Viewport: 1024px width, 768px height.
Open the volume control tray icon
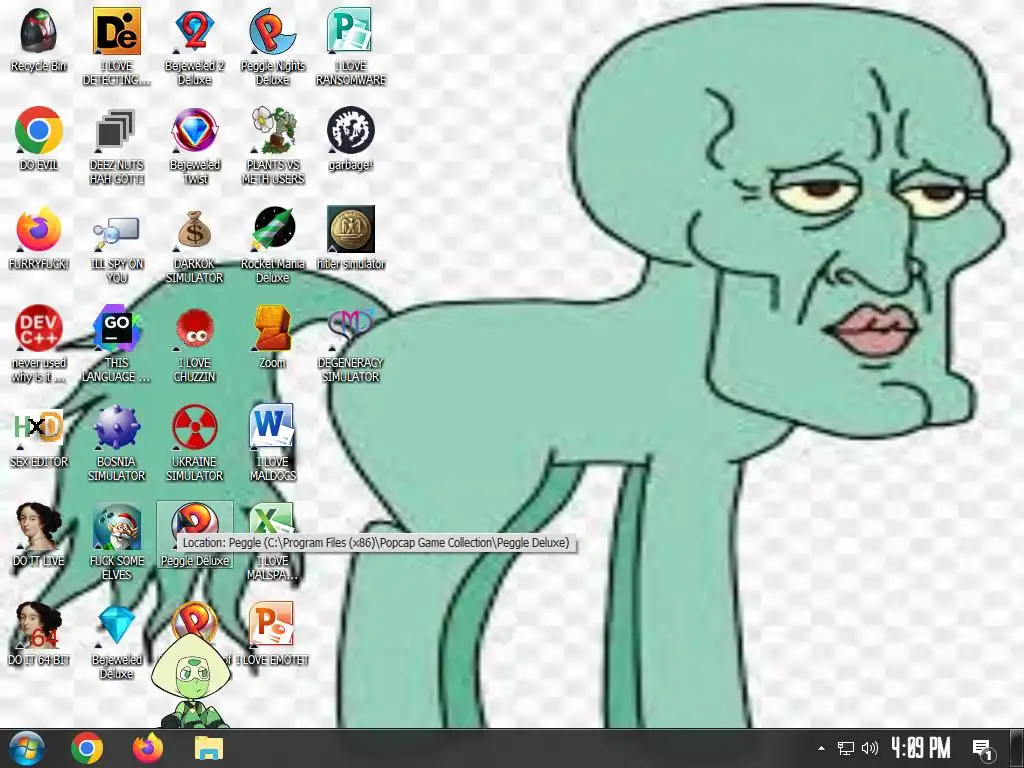(870, 748)
